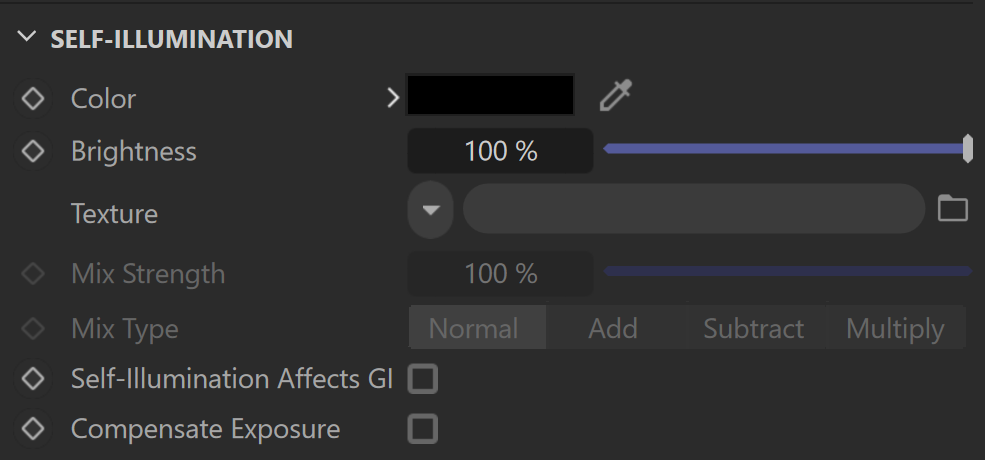Click the Mix Type keyframe diamond

(x=33, y=328)
